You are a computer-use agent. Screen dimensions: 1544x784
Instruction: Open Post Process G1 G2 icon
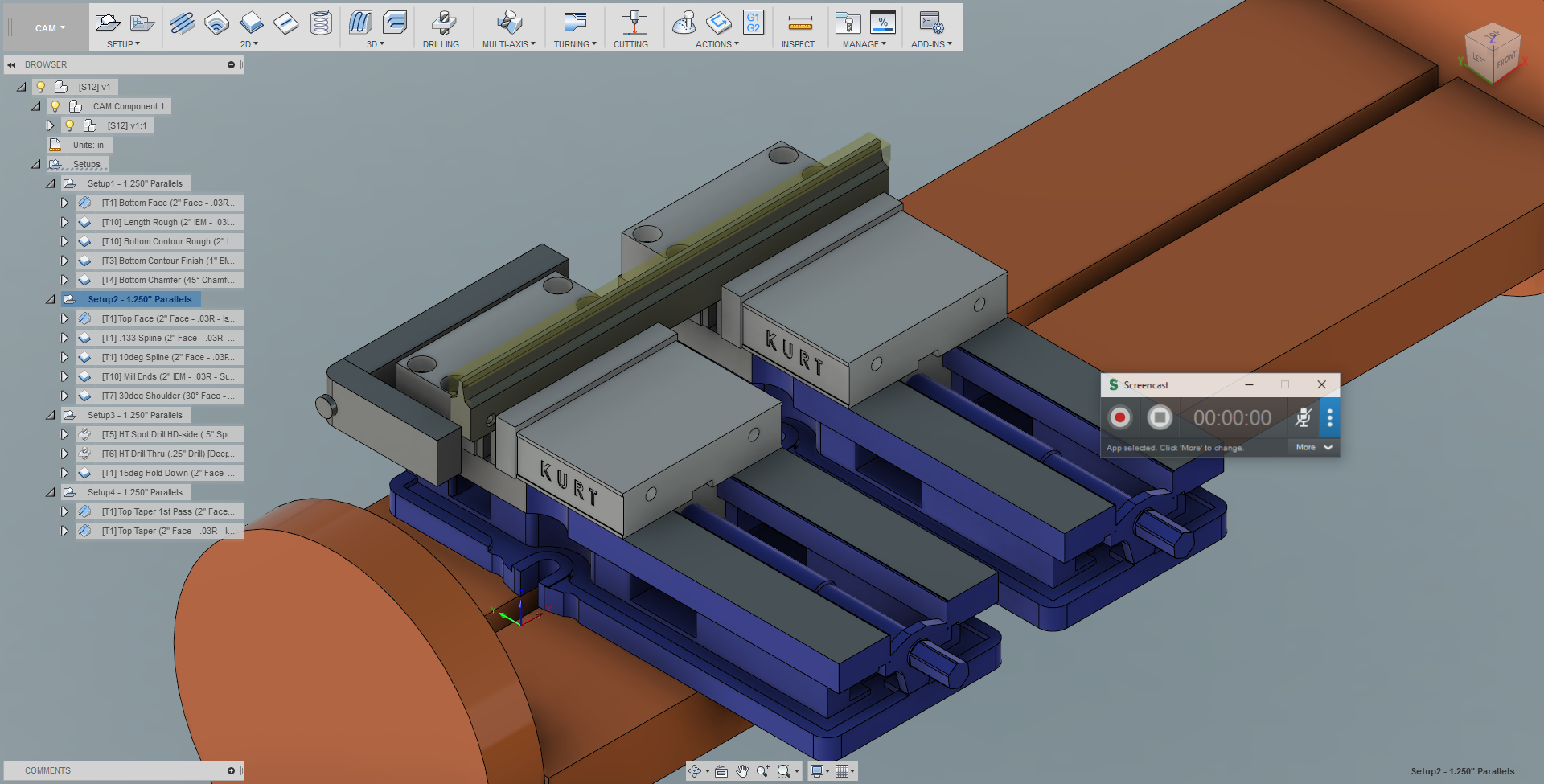click(753, 23)
